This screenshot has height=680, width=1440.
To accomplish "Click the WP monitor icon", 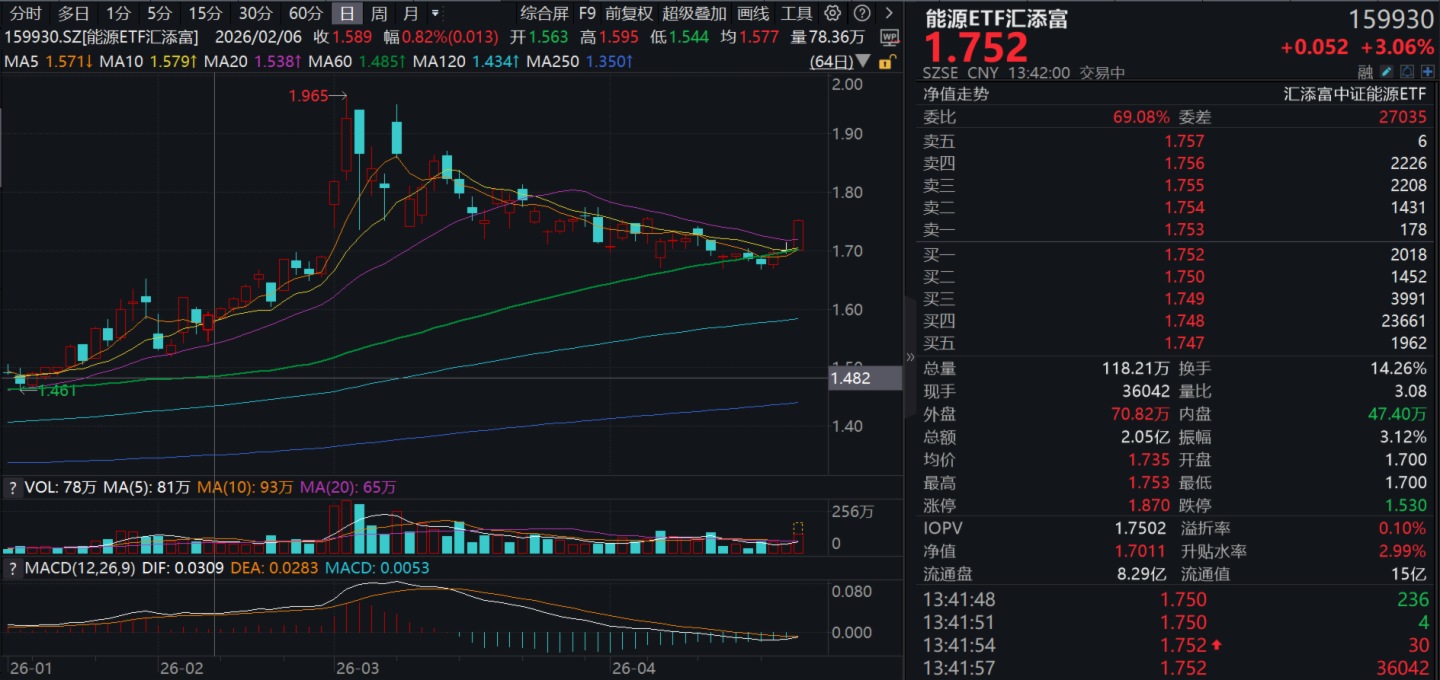I will (889, 37).
